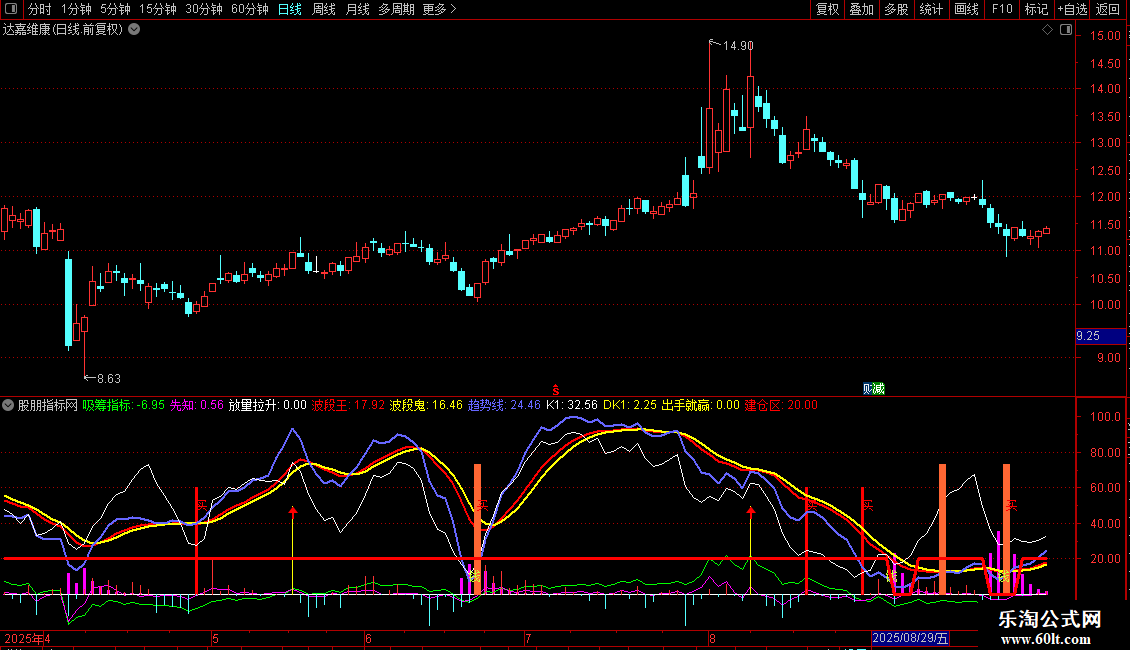
Task: Switch to 分时 intraday view
Action: point(40,9)
